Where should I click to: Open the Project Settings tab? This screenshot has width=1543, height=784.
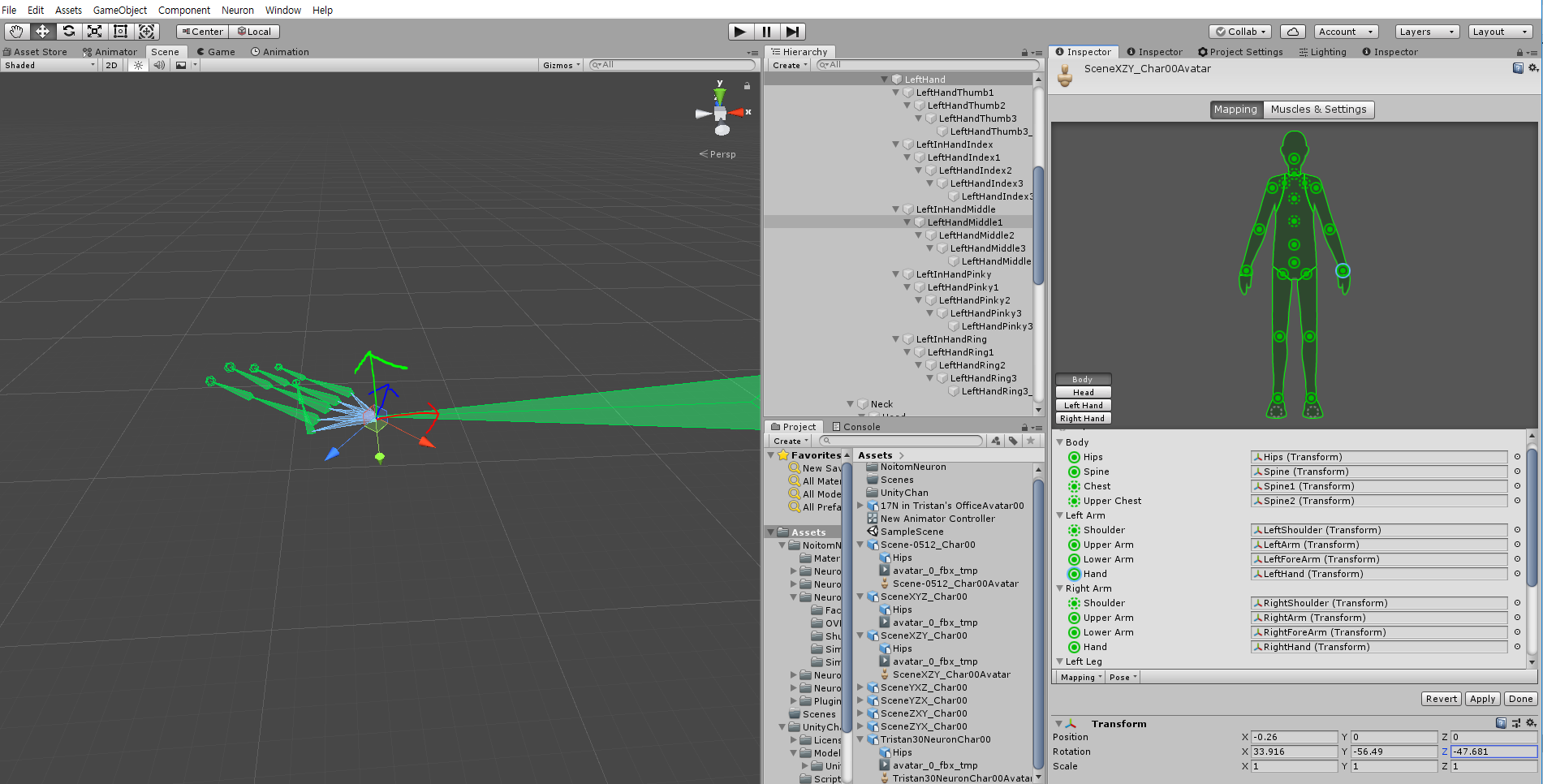(1240, 52)
